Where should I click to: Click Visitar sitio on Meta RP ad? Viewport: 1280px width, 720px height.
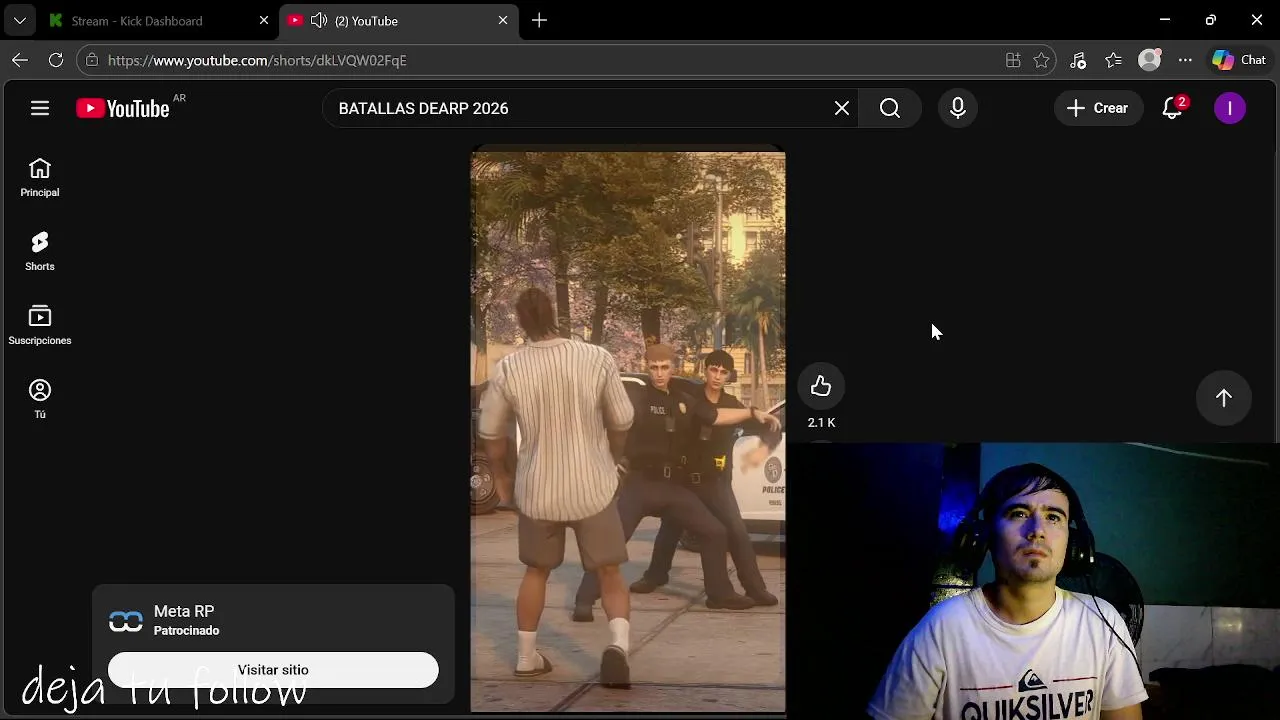click(x=273, y=670)
